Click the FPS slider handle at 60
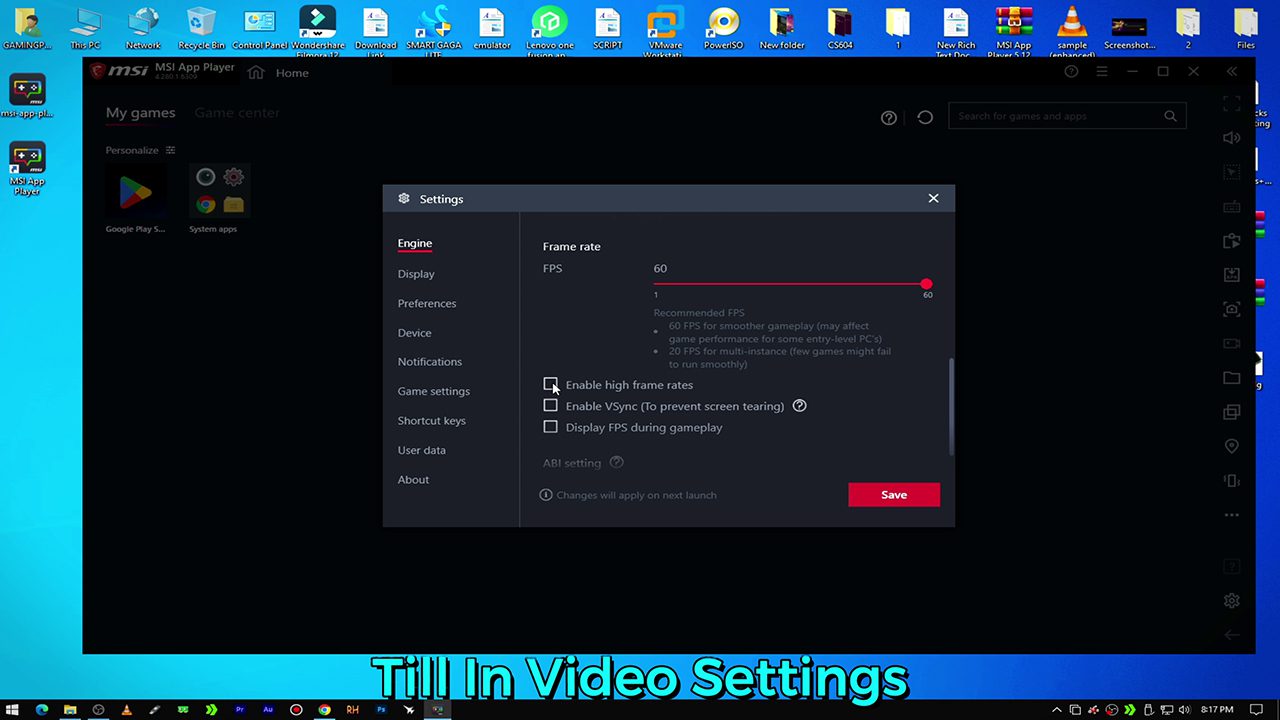Image resolution: width=1280 pixels, height=720 pixels. pyautogui.click(x=927, y=284)
